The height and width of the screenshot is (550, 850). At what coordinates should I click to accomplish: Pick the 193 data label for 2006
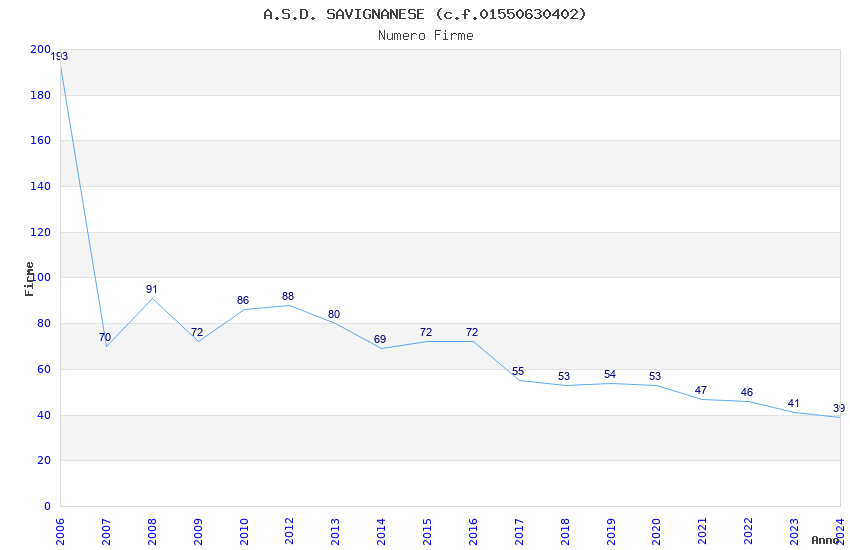(59, 56)
